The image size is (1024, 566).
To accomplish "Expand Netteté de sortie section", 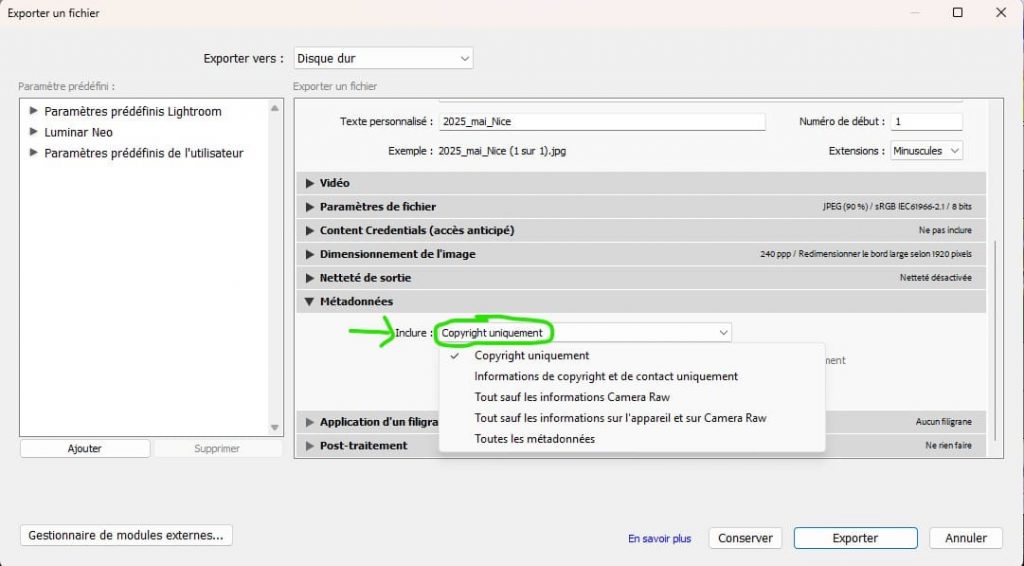I will (310, 278).
